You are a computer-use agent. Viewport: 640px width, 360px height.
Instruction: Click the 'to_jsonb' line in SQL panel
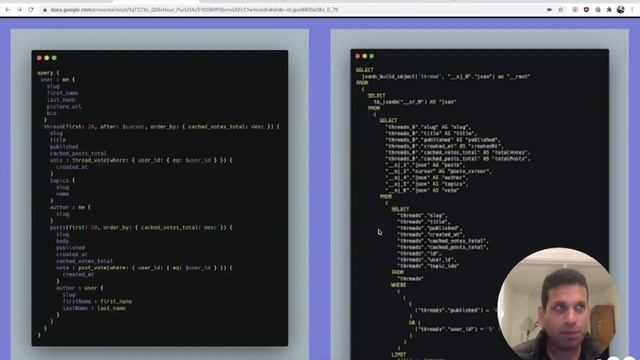pyautogui.click(x=415, y=102)
